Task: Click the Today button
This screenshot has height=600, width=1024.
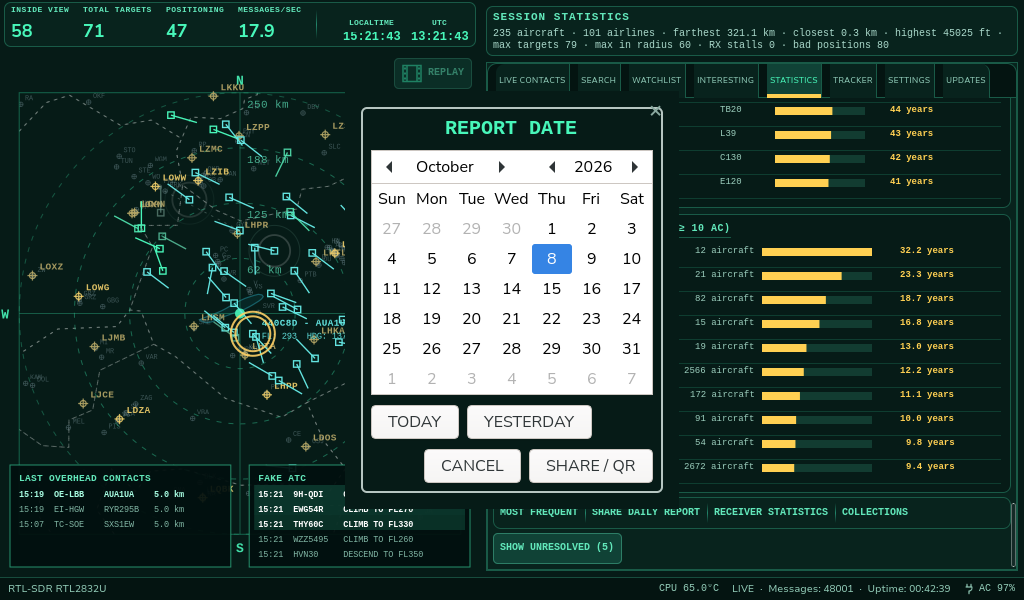Action: pos(415,422)
